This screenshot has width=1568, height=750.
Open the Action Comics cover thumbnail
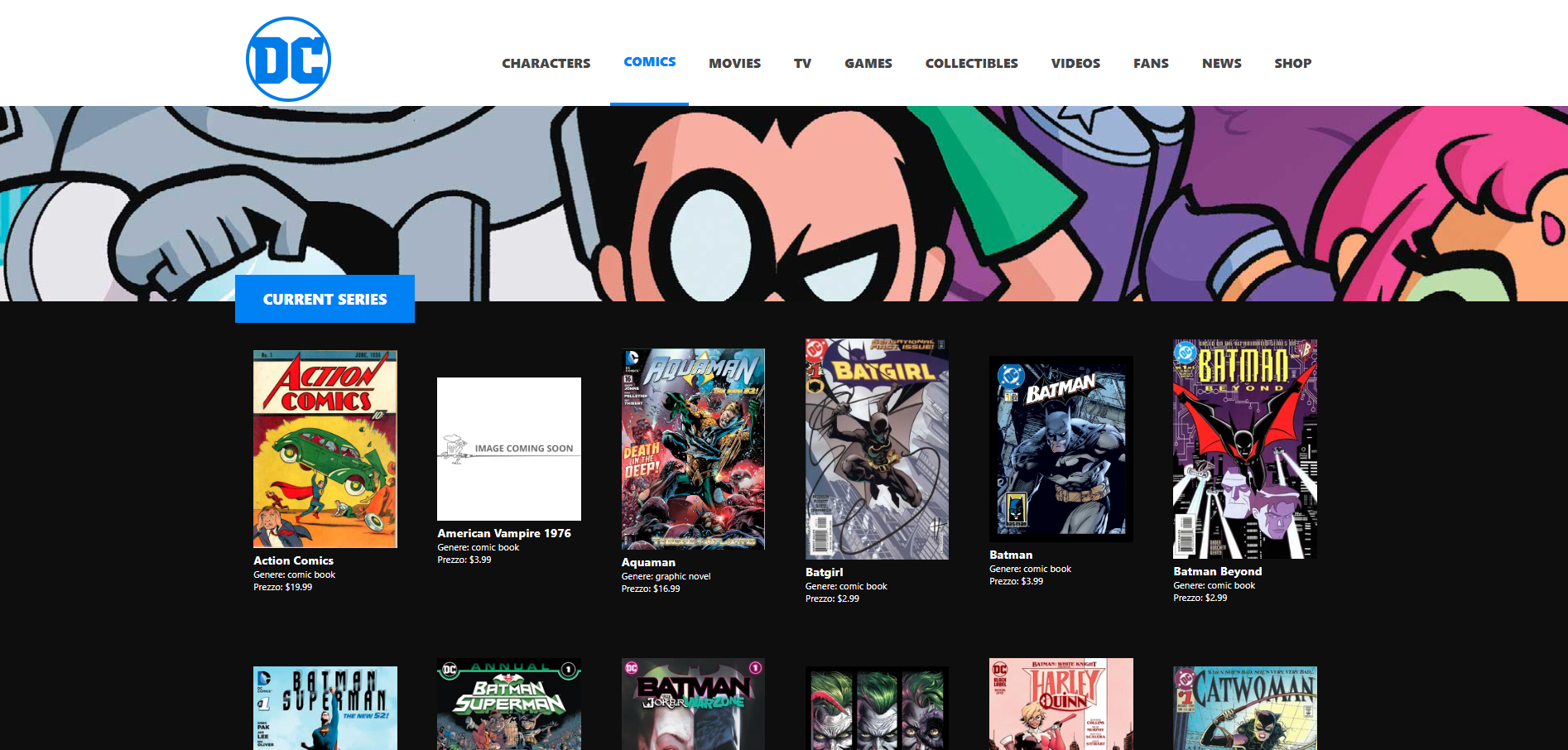click(x=325, y=449)
